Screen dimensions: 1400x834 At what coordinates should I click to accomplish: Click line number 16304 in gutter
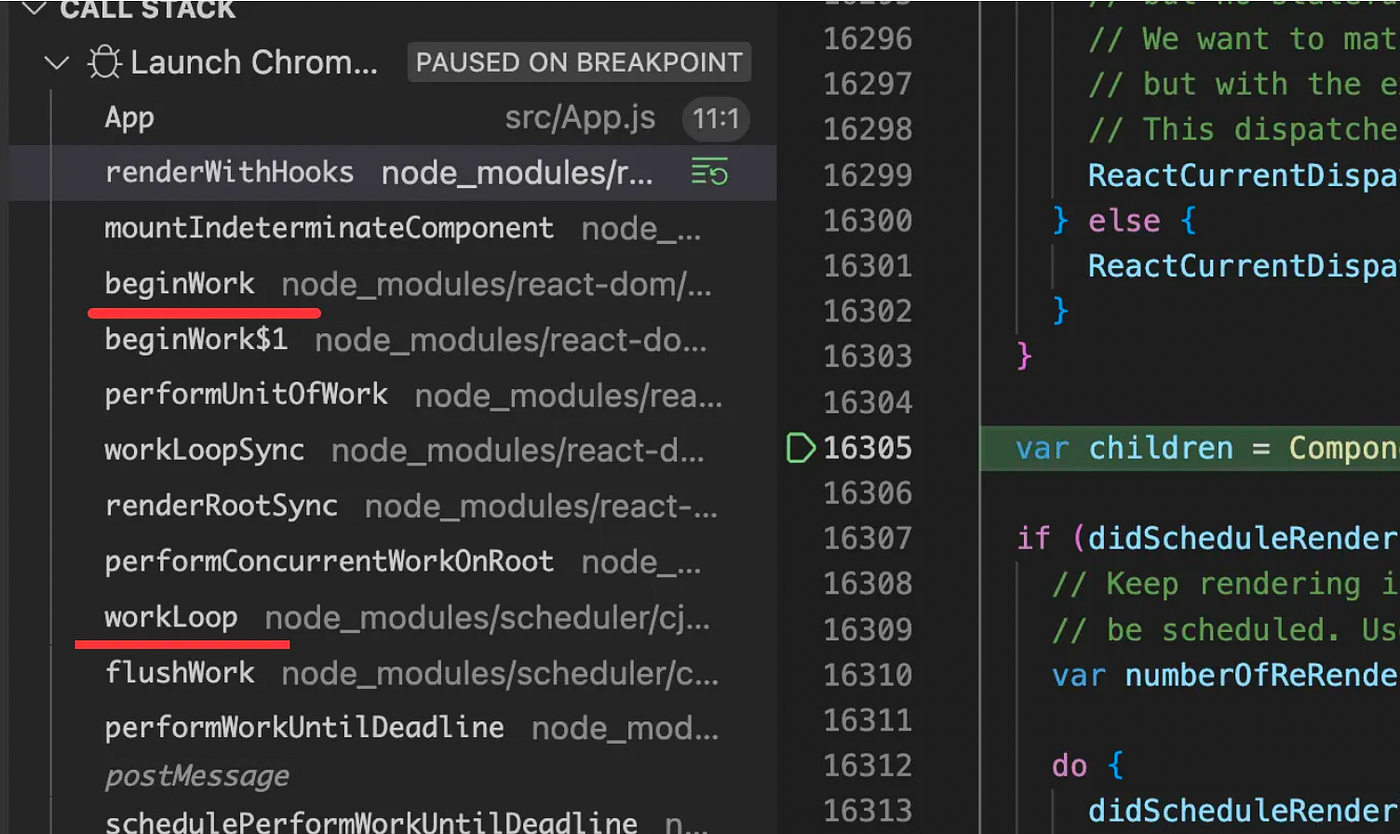pyautogui.click(x=868, y=403)
